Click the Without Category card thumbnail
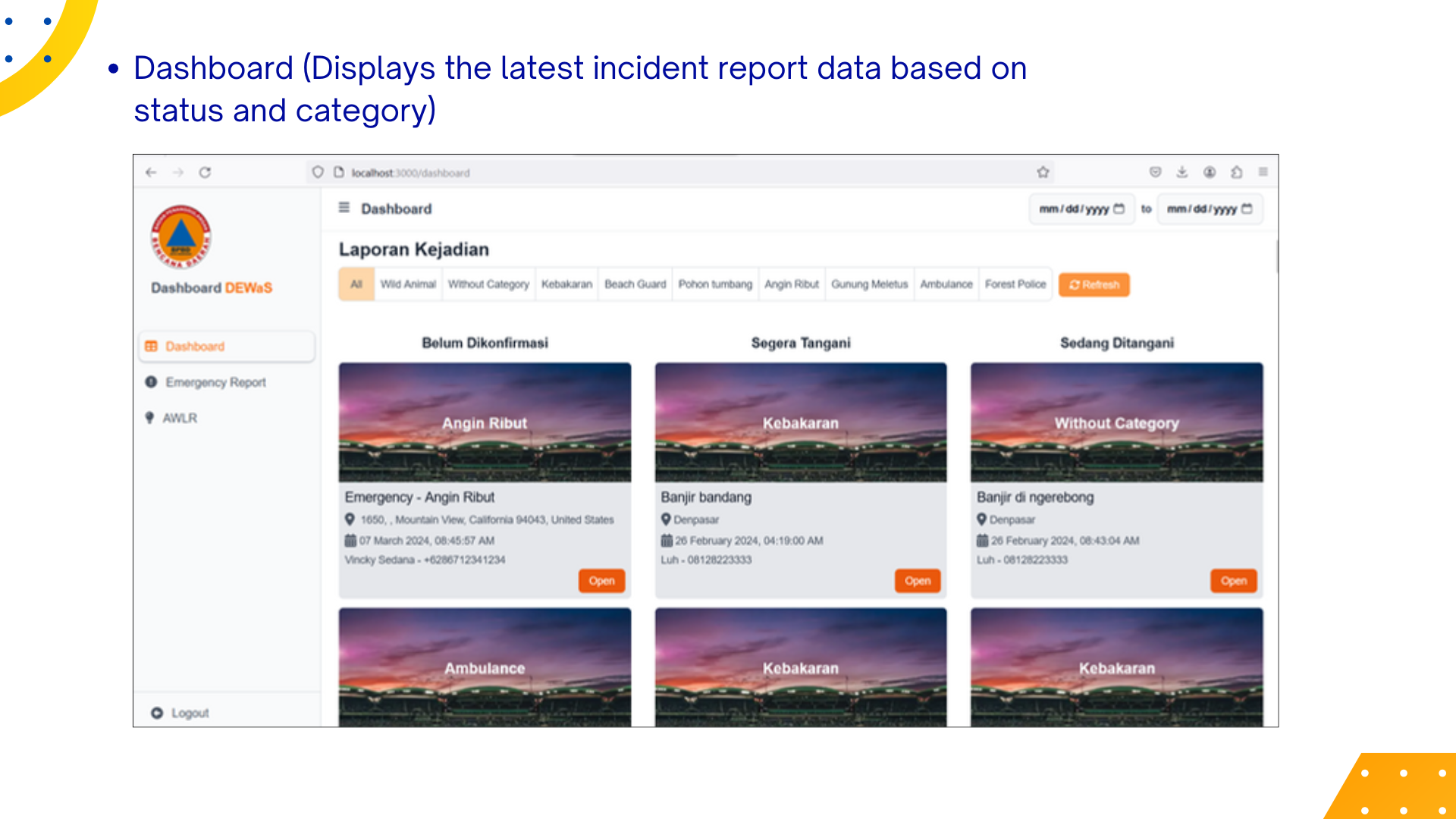Viewport: 1456px width, 819px height. [1116, 422]
